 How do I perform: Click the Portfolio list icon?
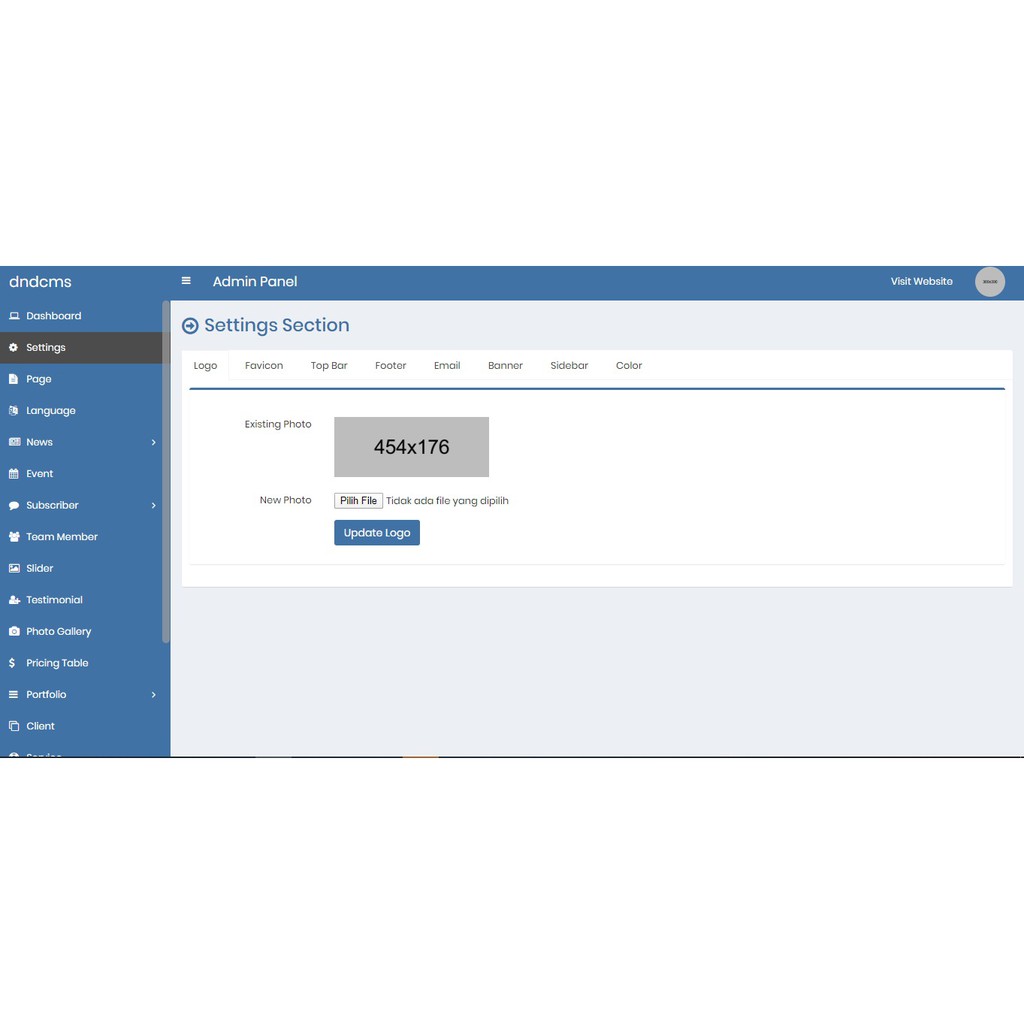click(13, 694)
